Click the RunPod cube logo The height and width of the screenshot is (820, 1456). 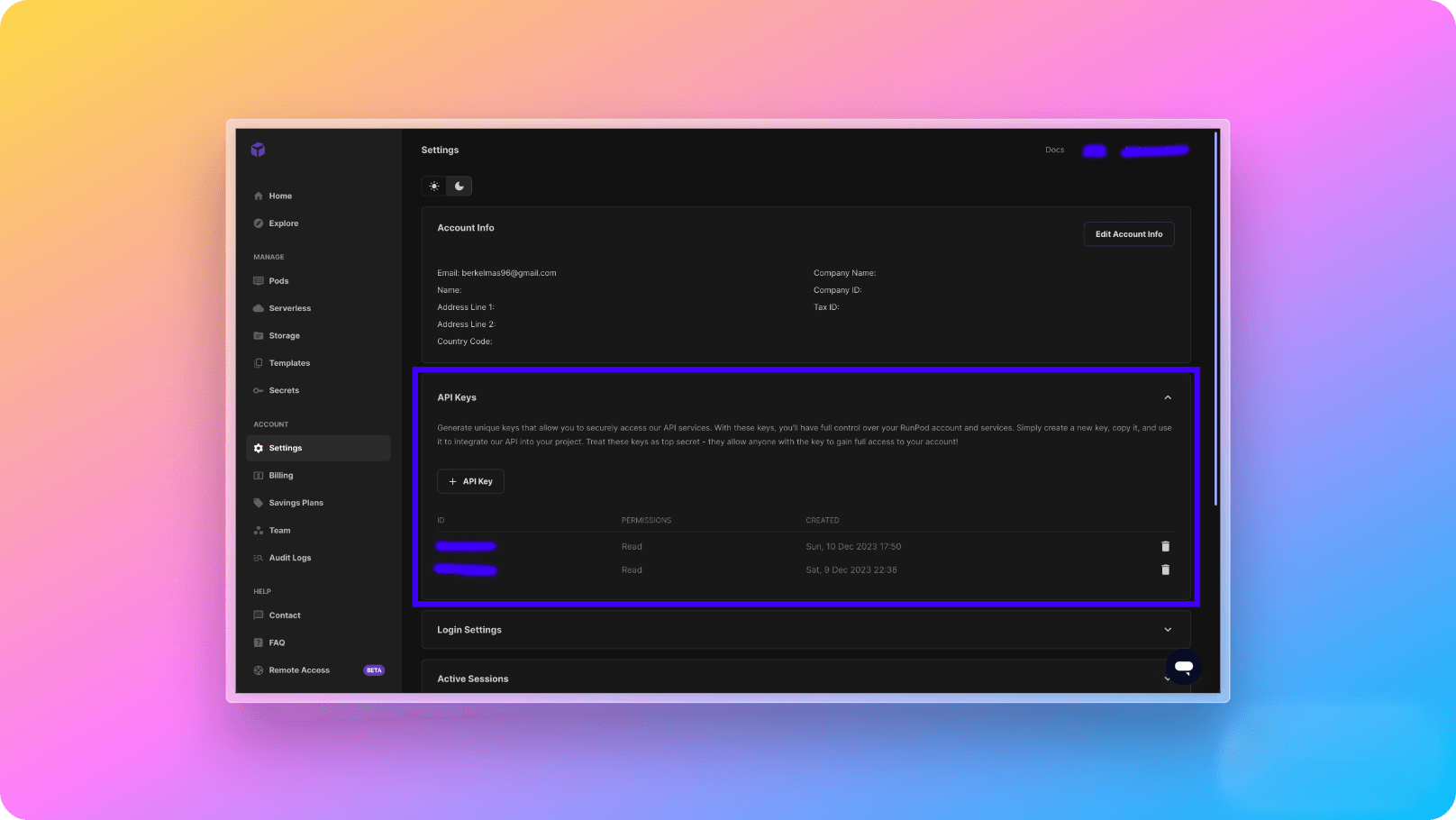[x=258, y=150]
